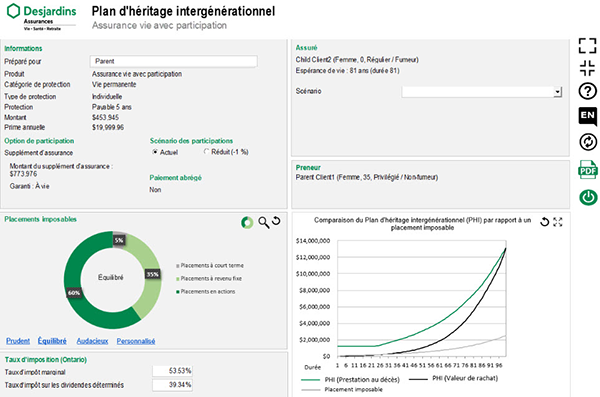Click the PHI (Prestation au décès) legend entry
The height and width of the screenshot is (397, 600).
pos(351,380)
